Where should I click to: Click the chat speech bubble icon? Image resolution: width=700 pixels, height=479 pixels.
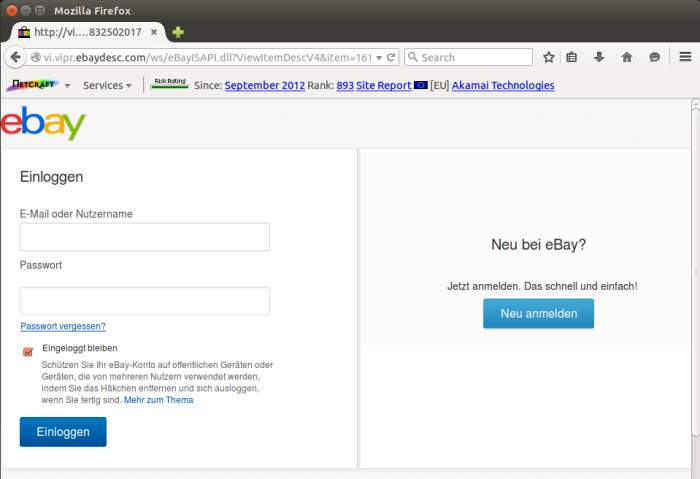pyautogui.click(x=654, y=57)
